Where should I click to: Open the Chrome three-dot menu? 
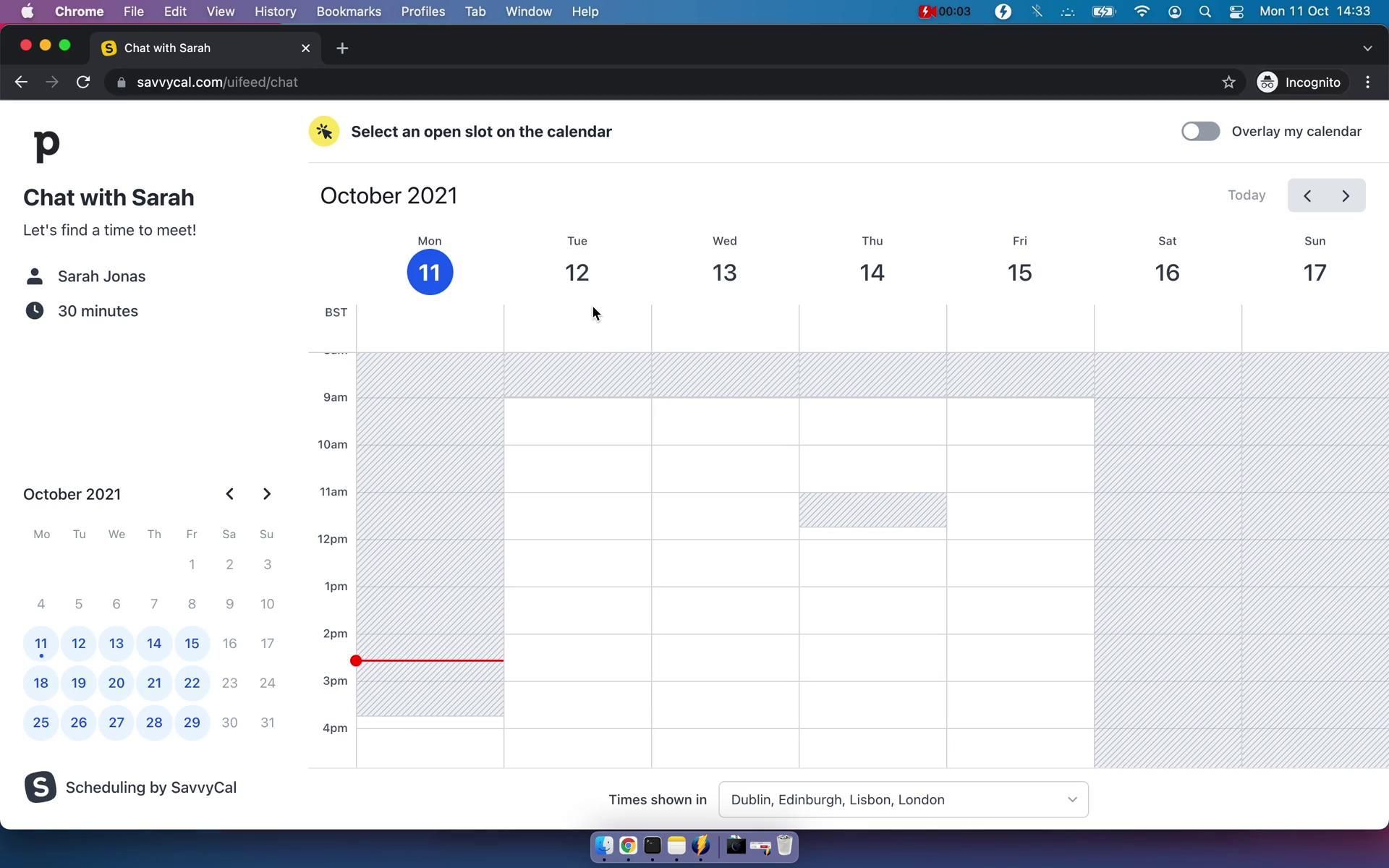(x=1367, y=82)
